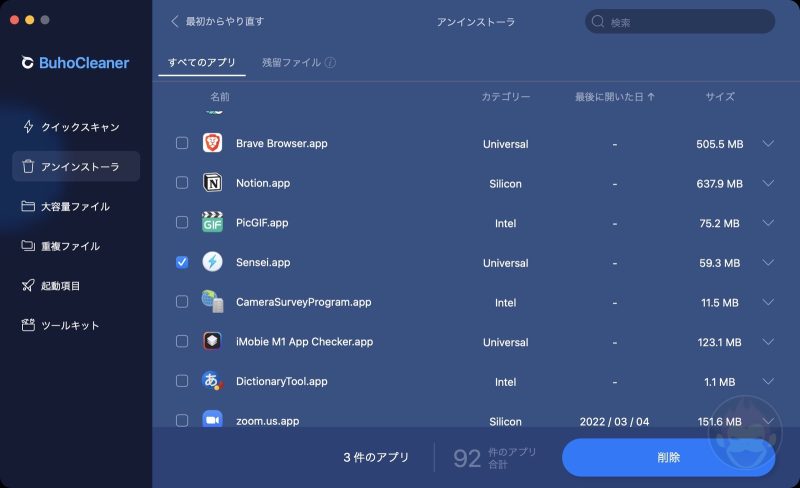The height and width of the screenshot is (488, 800).
Task: Click the iMobie M1 App Checker.app name
Action: (x=304, y=341)
